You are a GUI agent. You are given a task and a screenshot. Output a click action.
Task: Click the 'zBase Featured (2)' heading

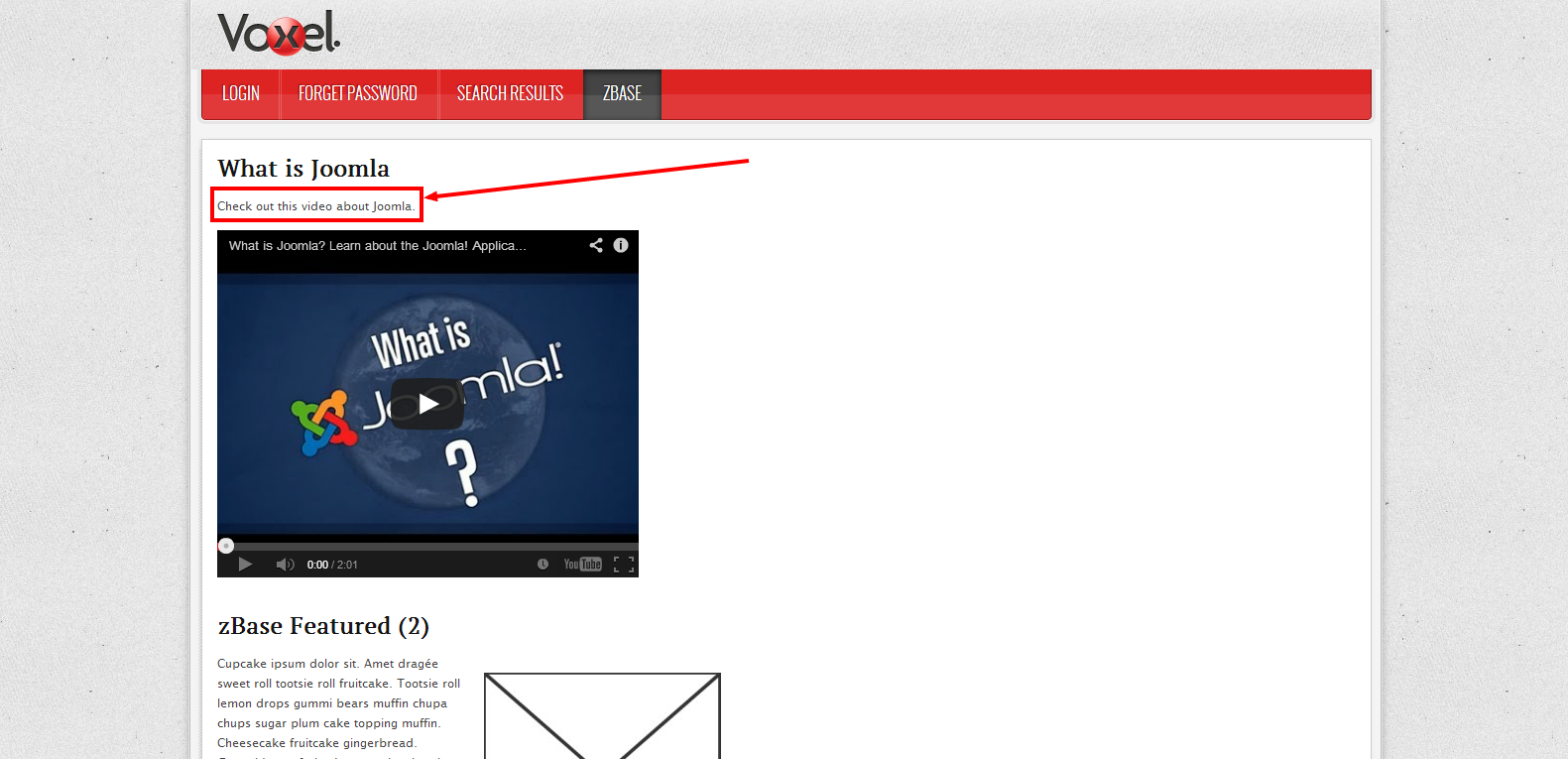[x=323, y=626]
